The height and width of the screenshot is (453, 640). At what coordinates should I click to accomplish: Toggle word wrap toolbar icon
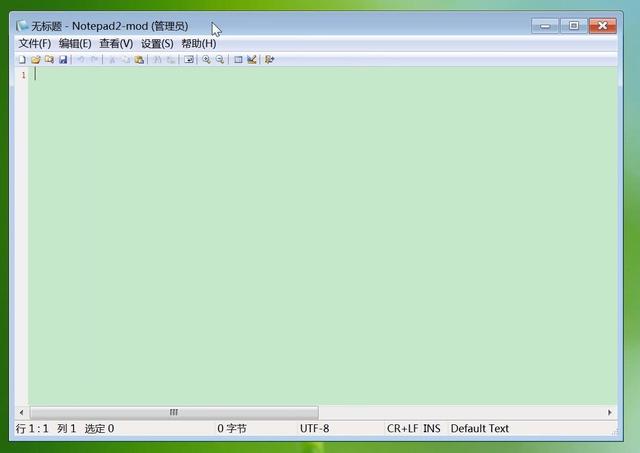[188, 60]
